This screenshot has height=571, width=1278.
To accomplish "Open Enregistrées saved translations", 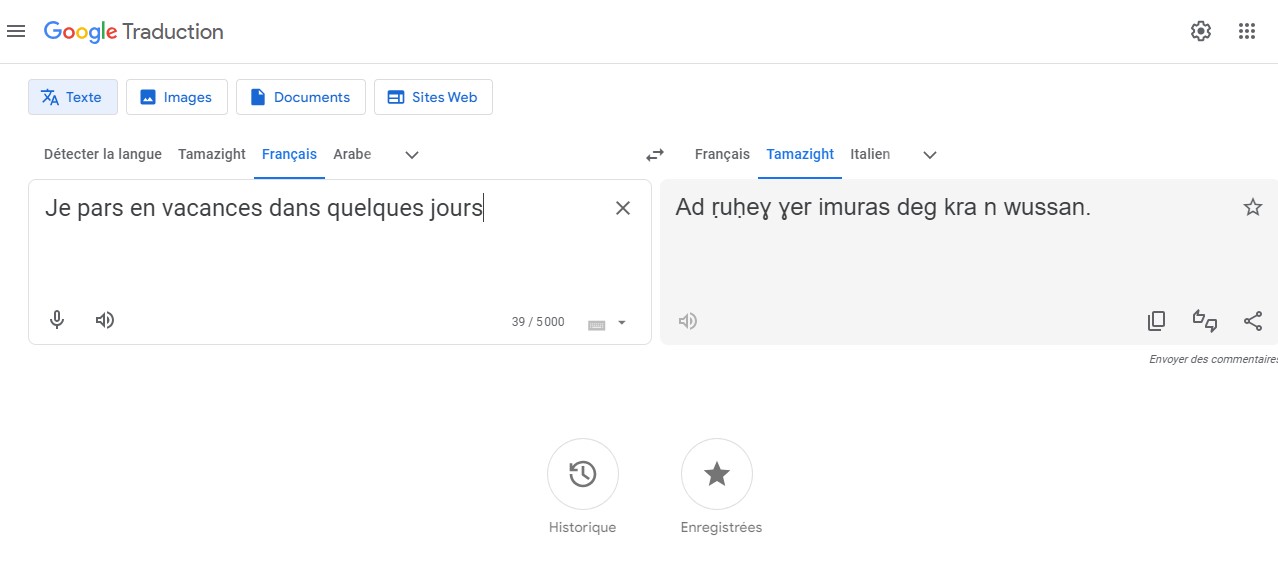I will pyautogui.click(x=717, y=474).
